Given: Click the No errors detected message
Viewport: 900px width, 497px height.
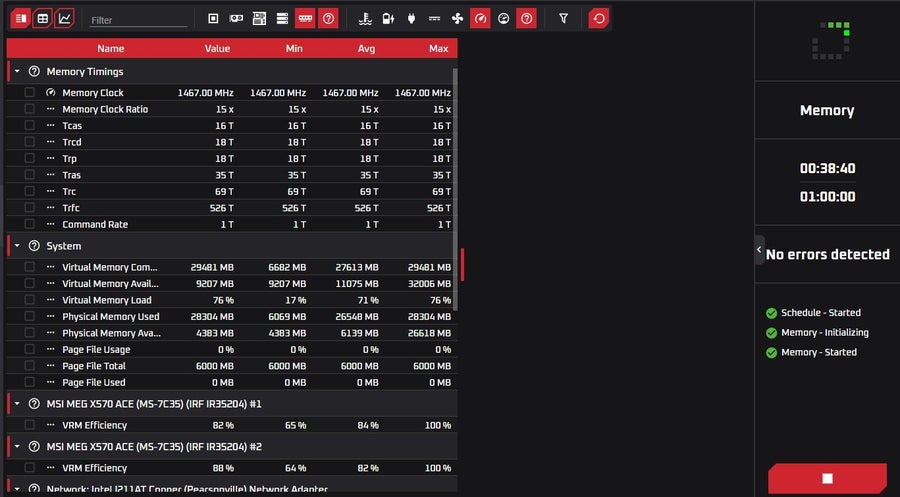Looking at the screenshot, I should point(828,254).
